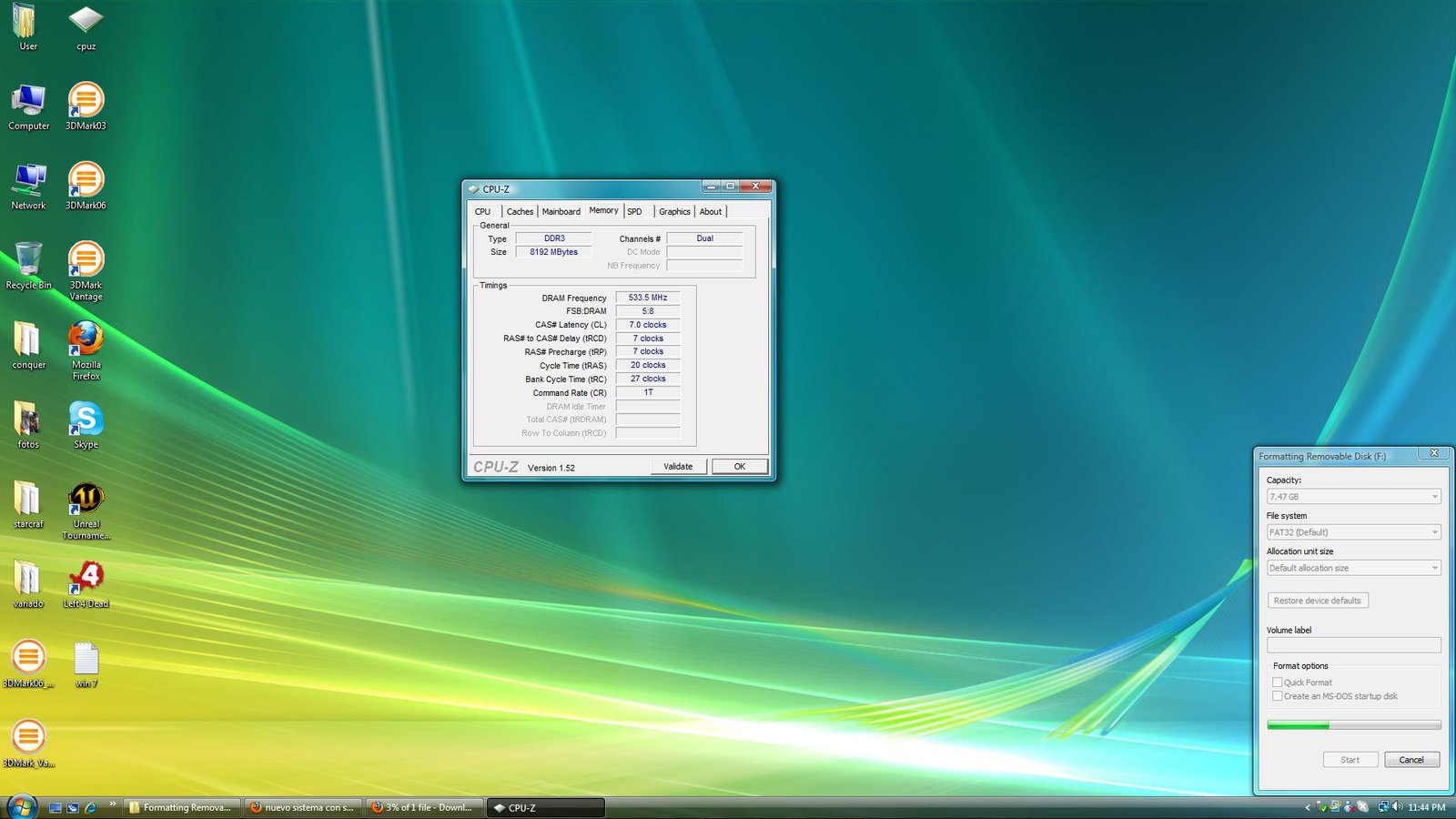Launch Mozilla Firefox from desktop
Viewport: 1456px width, 819px height.
tap(86, 349)
